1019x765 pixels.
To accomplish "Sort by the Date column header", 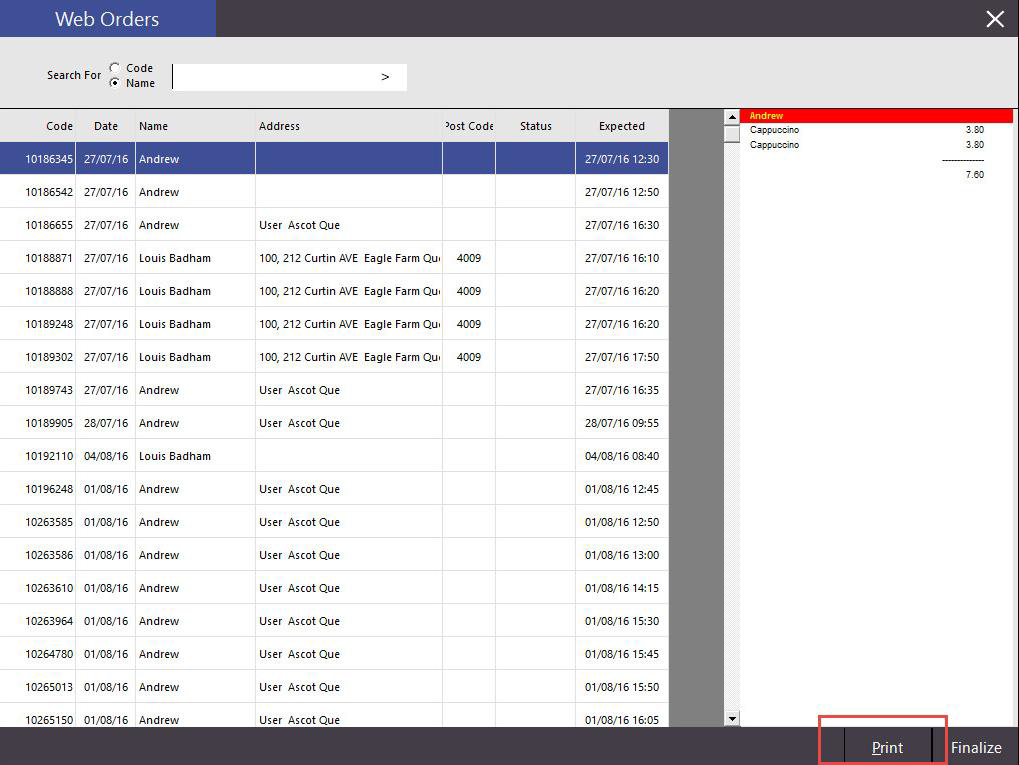I will click(x=106, y=126).
